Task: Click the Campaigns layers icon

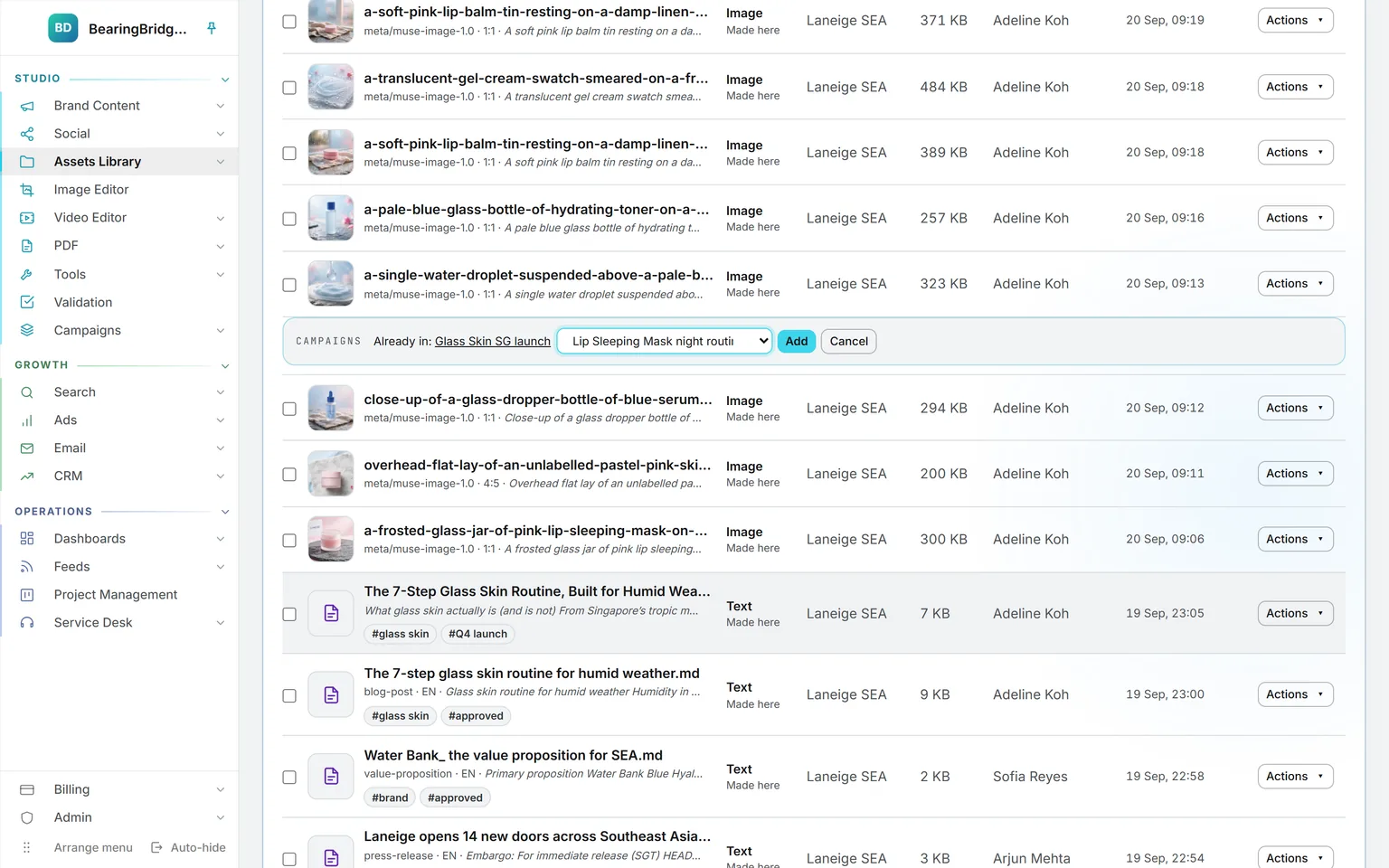Action: [x=27, y=330]
